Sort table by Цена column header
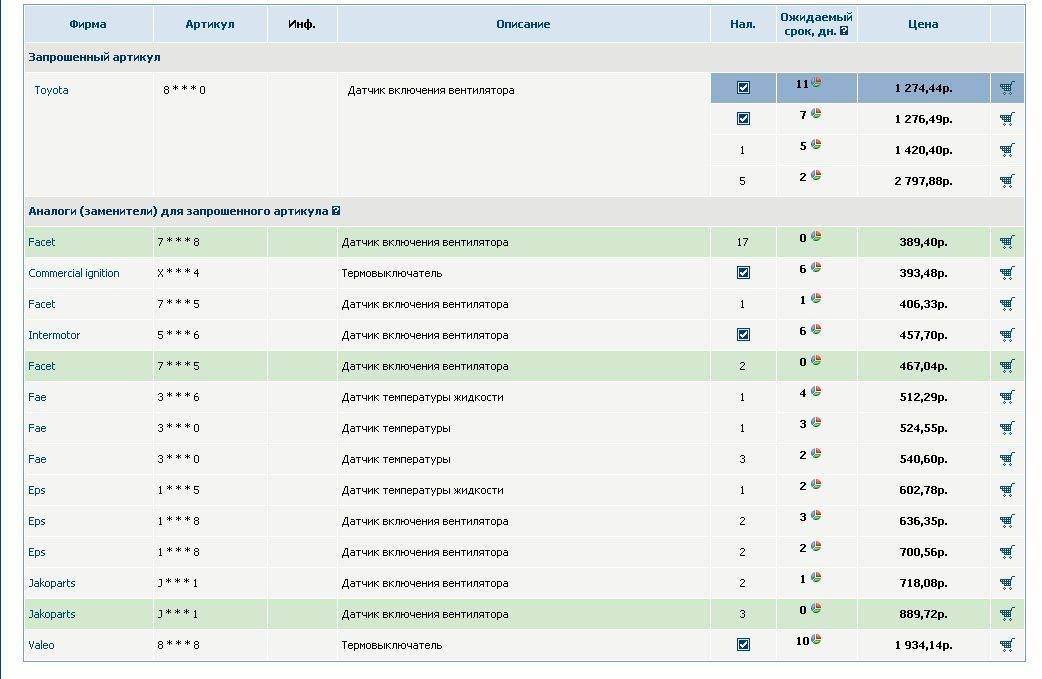The width and height of the screenshot is (1042, 679). pyautogui.click(x=923, y=24)
